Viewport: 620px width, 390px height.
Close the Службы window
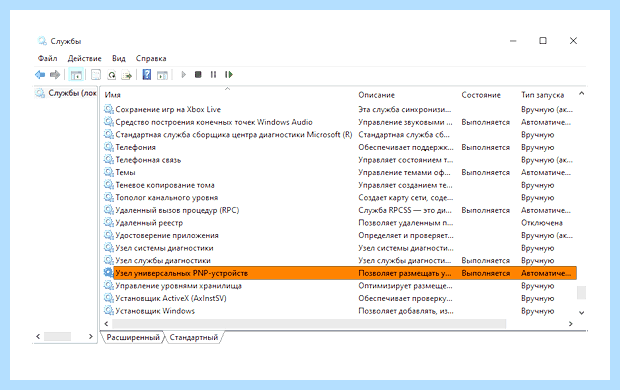[573, 41]
